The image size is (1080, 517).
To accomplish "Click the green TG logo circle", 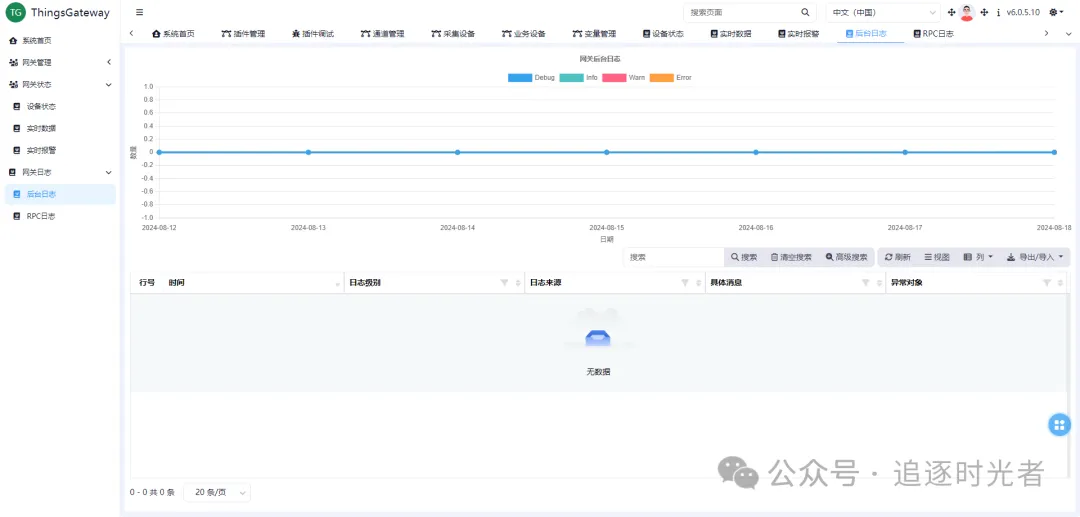I will pyautogui.click(x=15, y=12).
